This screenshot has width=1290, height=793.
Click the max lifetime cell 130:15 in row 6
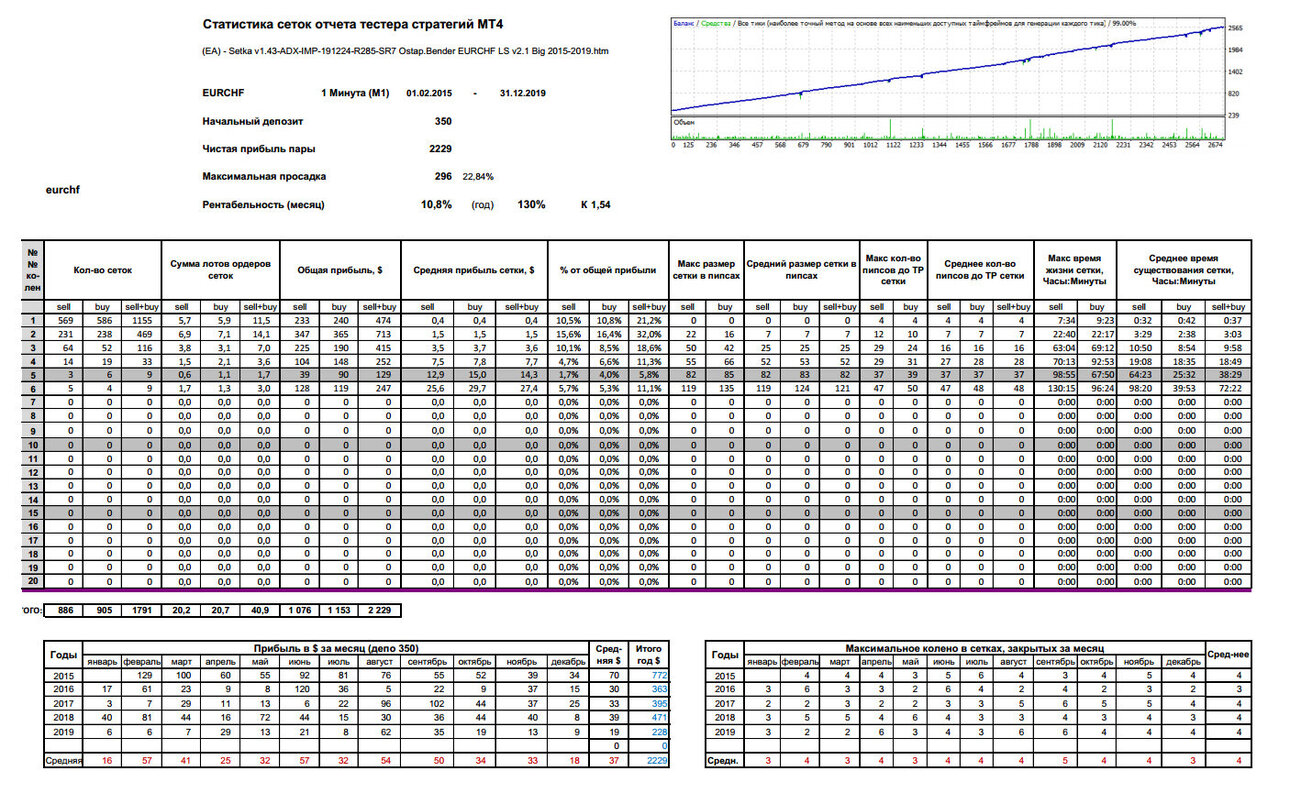(x=1056, y=388)
